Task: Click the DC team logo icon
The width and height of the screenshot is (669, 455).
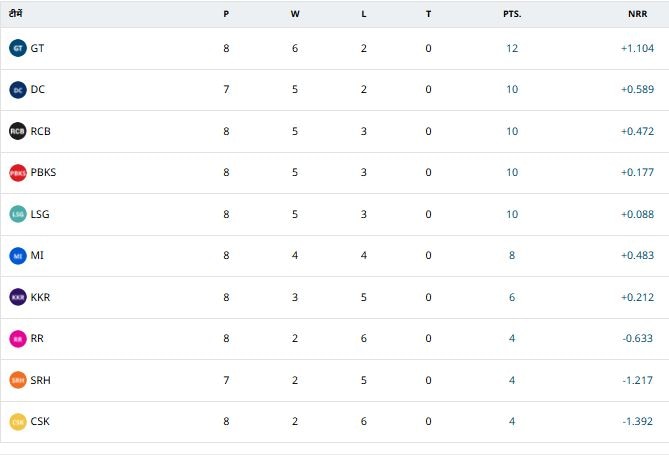Action: point(17,90)
